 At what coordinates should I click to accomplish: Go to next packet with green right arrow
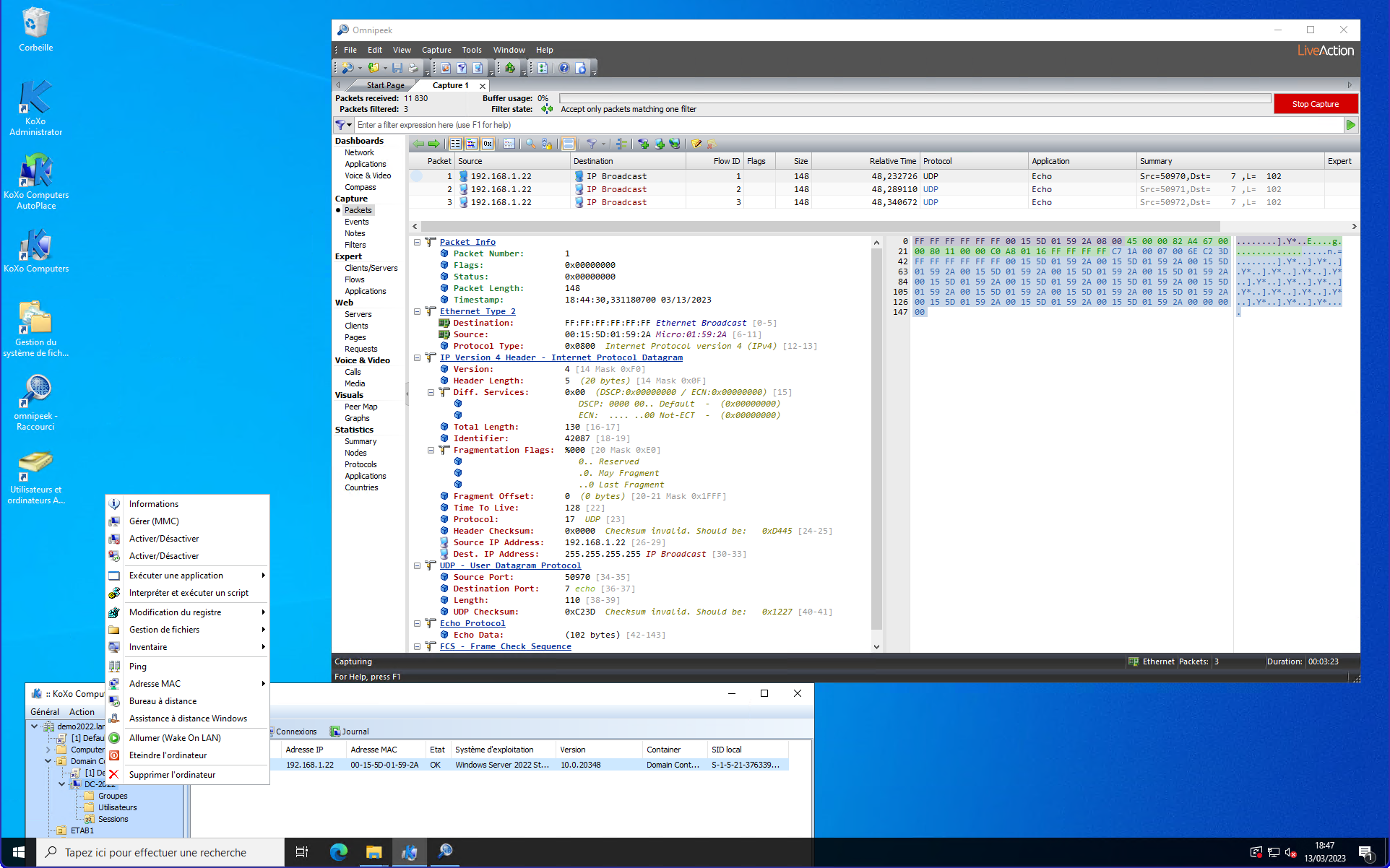[x=433, y=144]
